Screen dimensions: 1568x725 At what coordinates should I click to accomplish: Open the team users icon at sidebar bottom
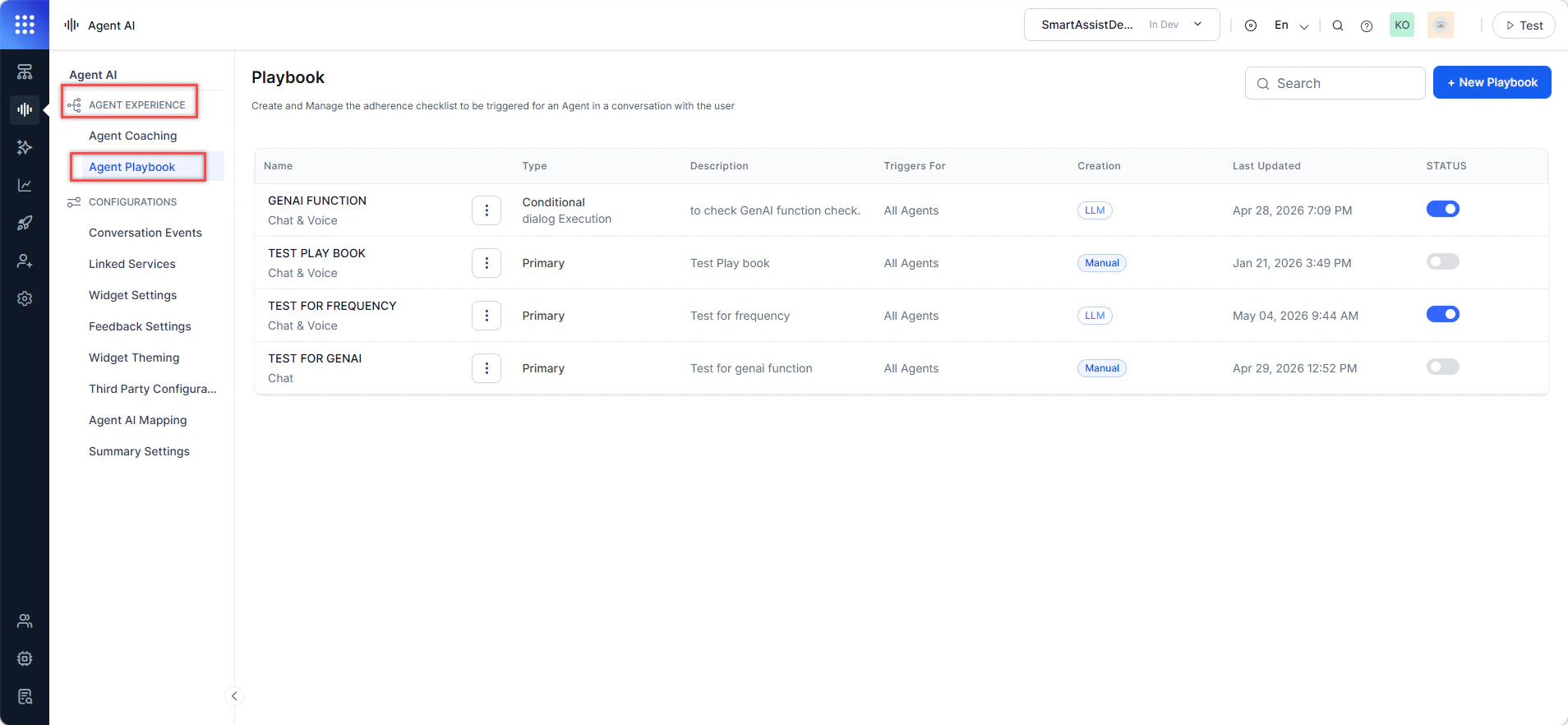pyautogui.click(x=25, y=621)
